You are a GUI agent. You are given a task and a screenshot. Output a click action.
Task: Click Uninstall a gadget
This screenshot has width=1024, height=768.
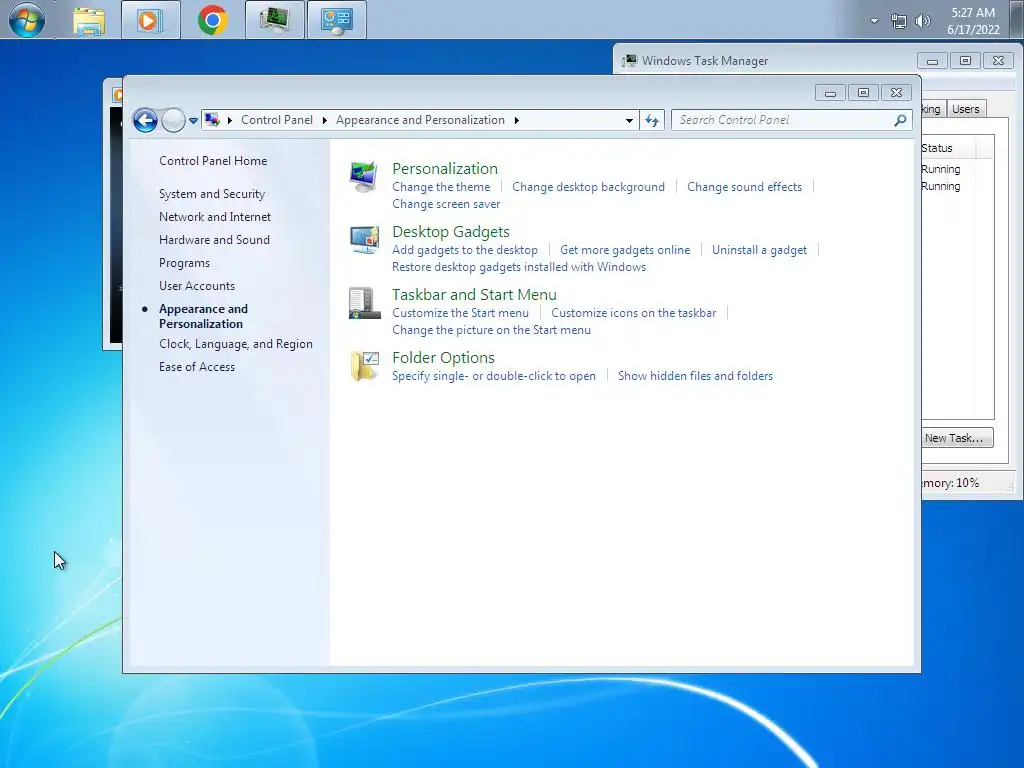[760, 249]
